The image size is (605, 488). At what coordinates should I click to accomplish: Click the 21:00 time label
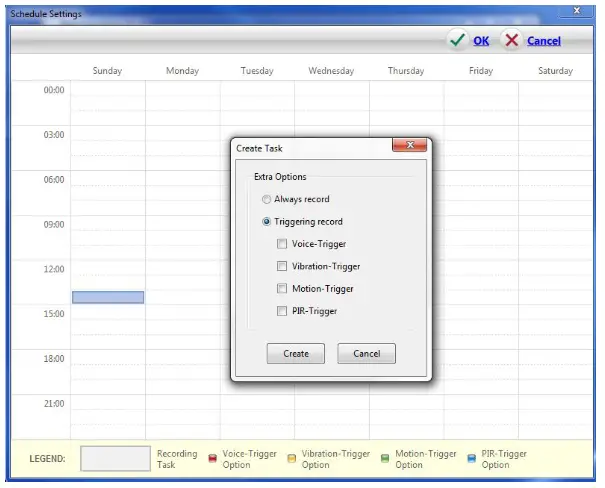click(x=54, y=404)
